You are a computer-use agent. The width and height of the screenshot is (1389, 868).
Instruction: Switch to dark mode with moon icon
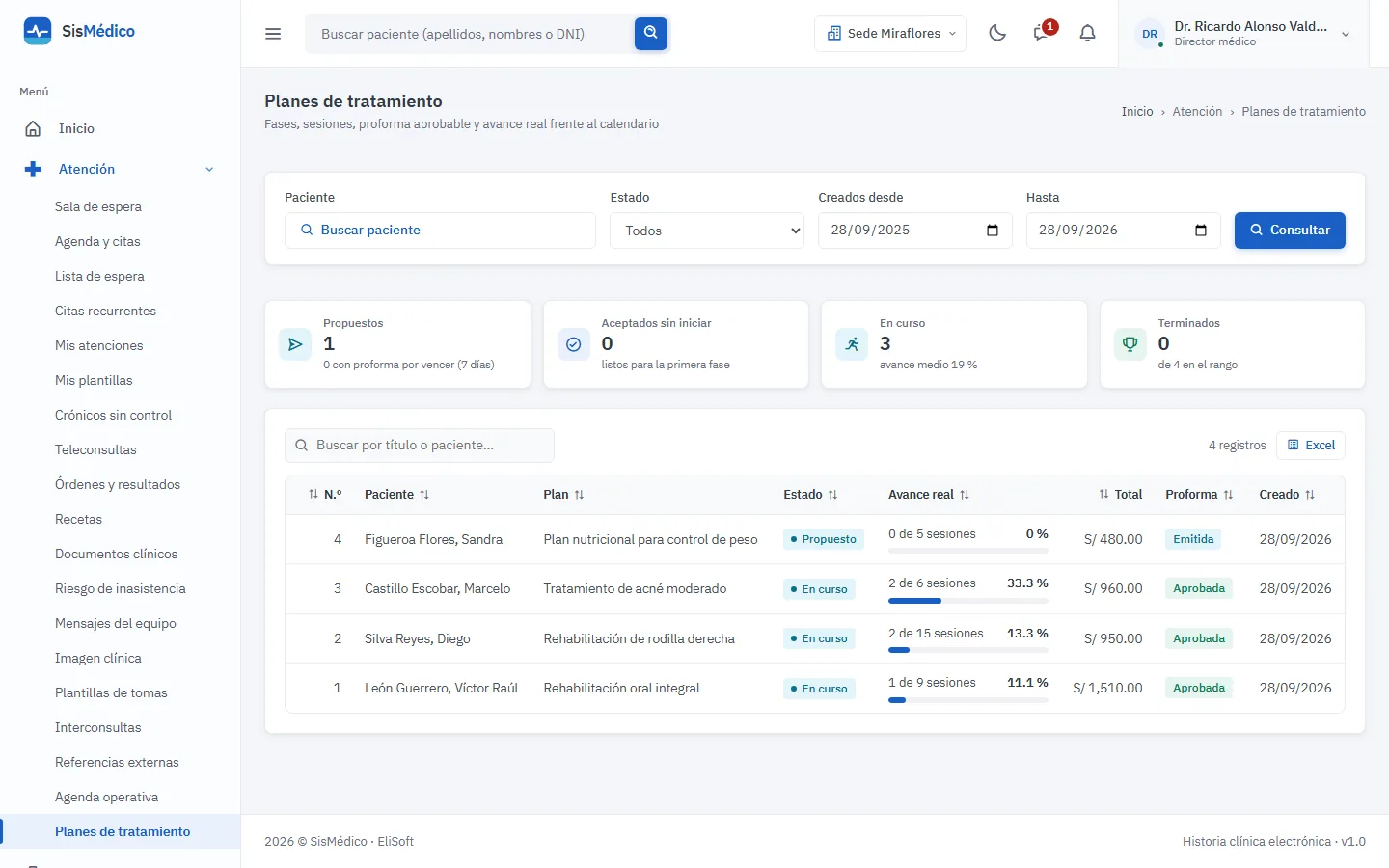(x=997, y=33)
